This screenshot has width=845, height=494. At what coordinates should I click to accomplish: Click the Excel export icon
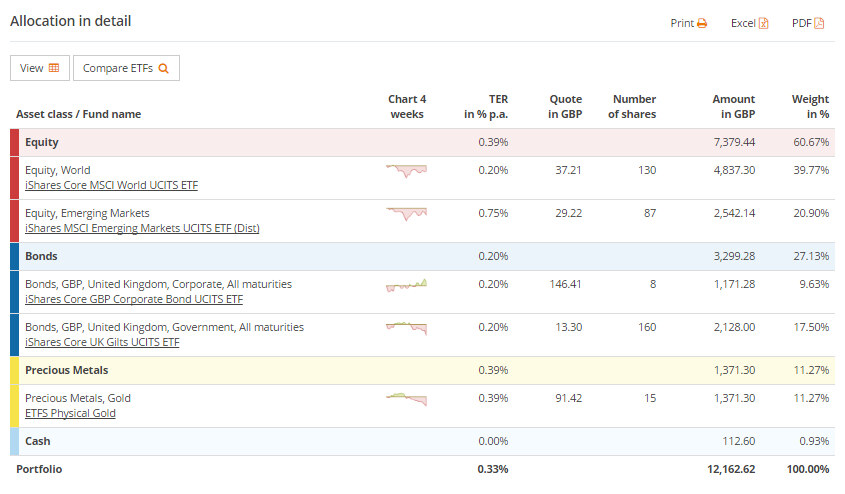pyautogui.click(x=763, y=23)
